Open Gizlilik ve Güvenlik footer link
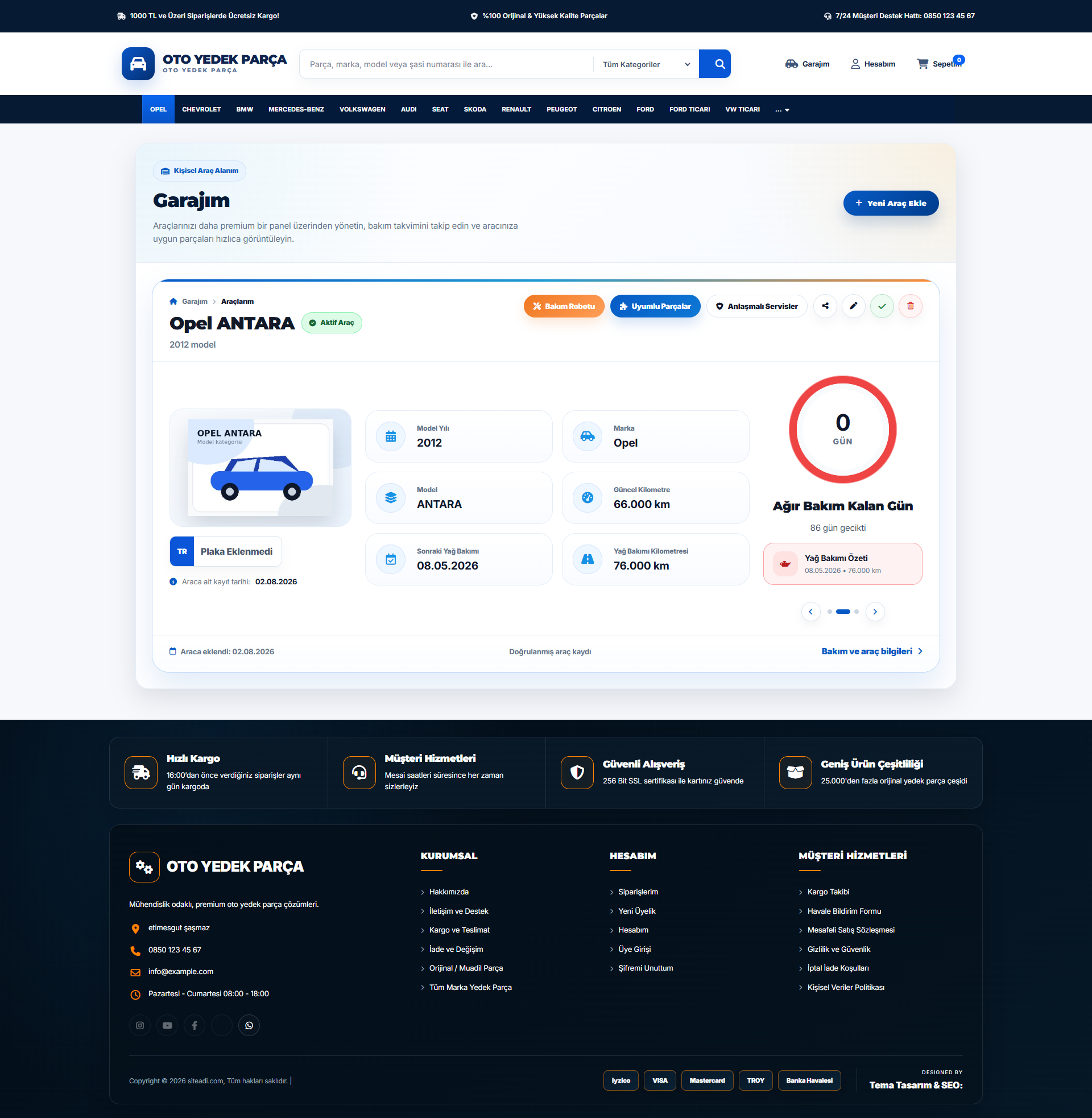The height and width of the screenshot is (1118, 1092). coord(838,950)
